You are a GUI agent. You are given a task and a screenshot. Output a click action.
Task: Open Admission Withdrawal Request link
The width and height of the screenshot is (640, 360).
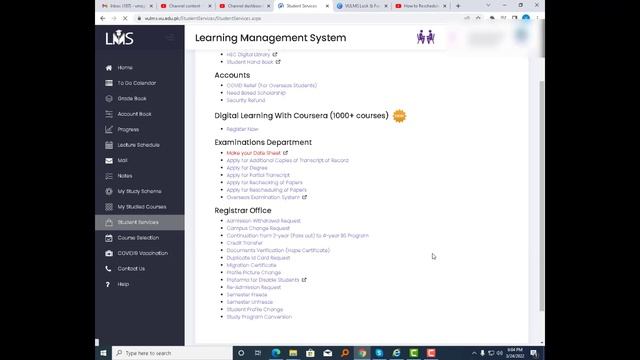[x=263, y=221]
